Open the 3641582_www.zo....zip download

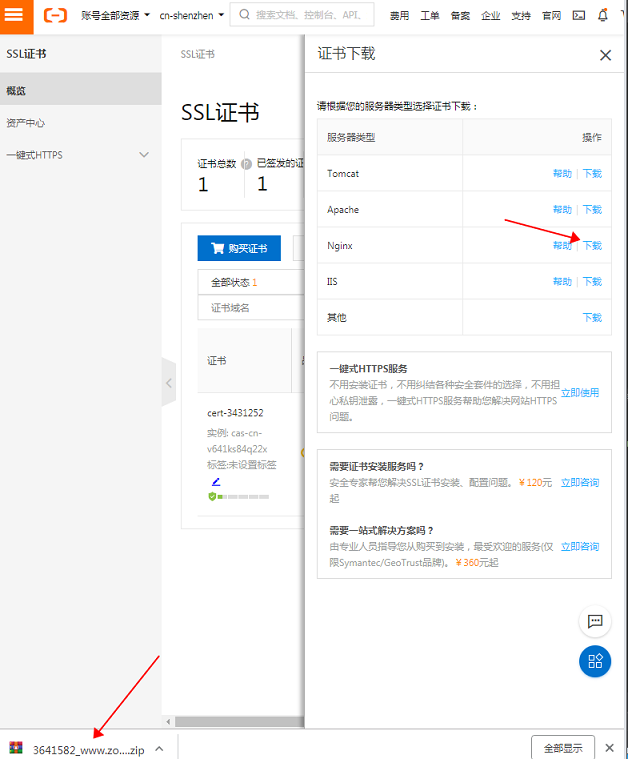(89, 750)
